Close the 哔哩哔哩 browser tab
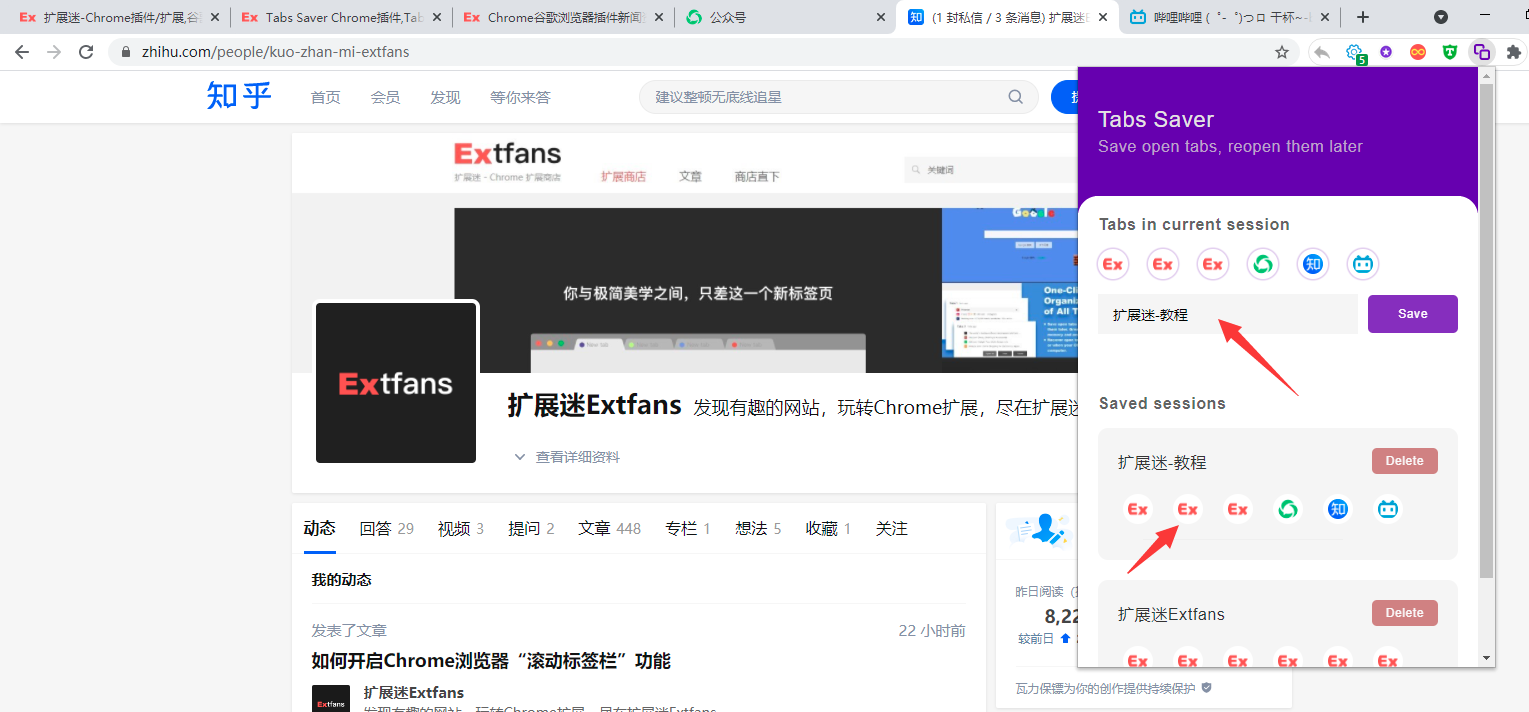This screenshot has width=1529, height=712. [x=1325, y=17]
